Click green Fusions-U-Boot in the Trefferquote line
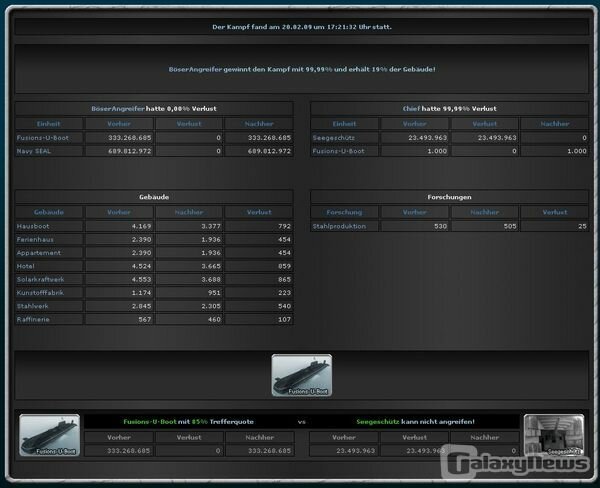 point(150,422)
